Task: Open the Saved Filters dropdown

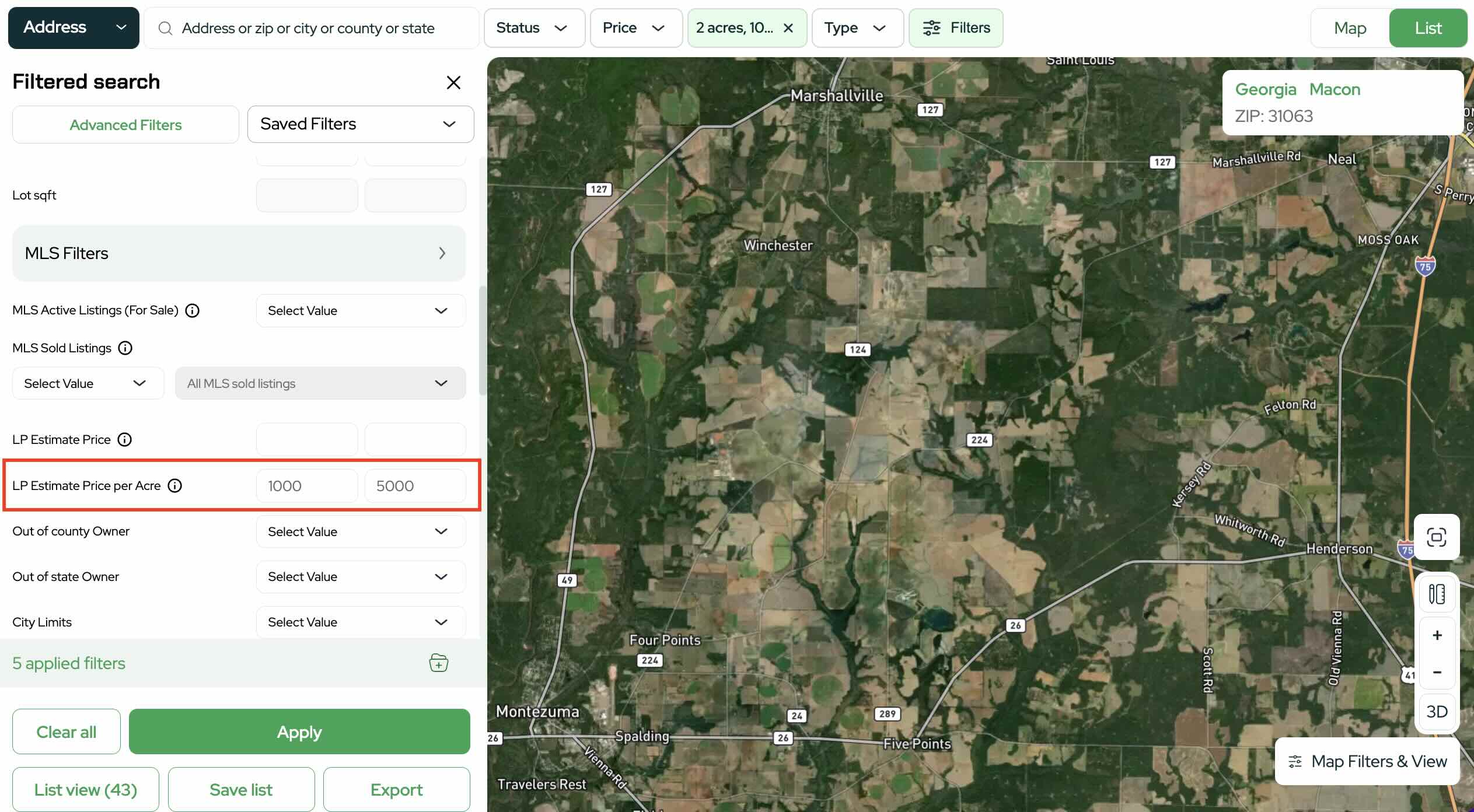Action: 360,124
